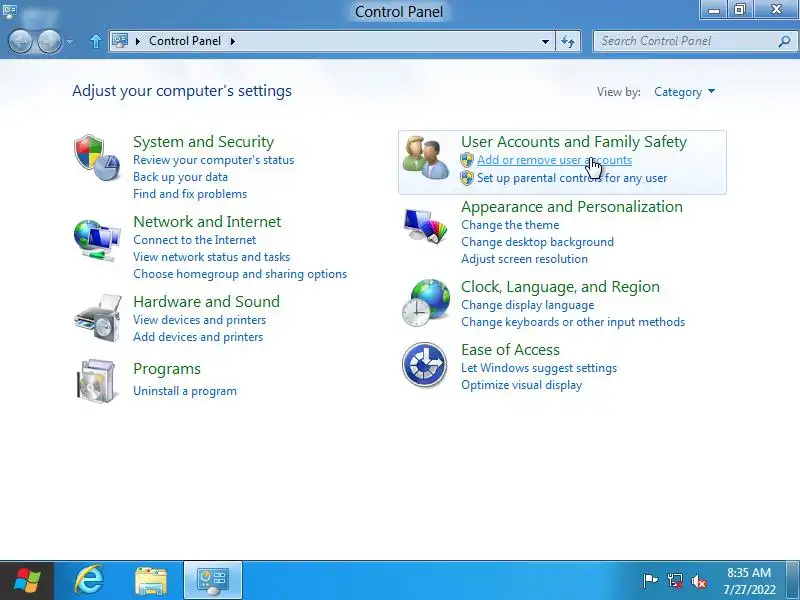
Task: Open the User Accounts people icon
Action: (x=426, y=157)
